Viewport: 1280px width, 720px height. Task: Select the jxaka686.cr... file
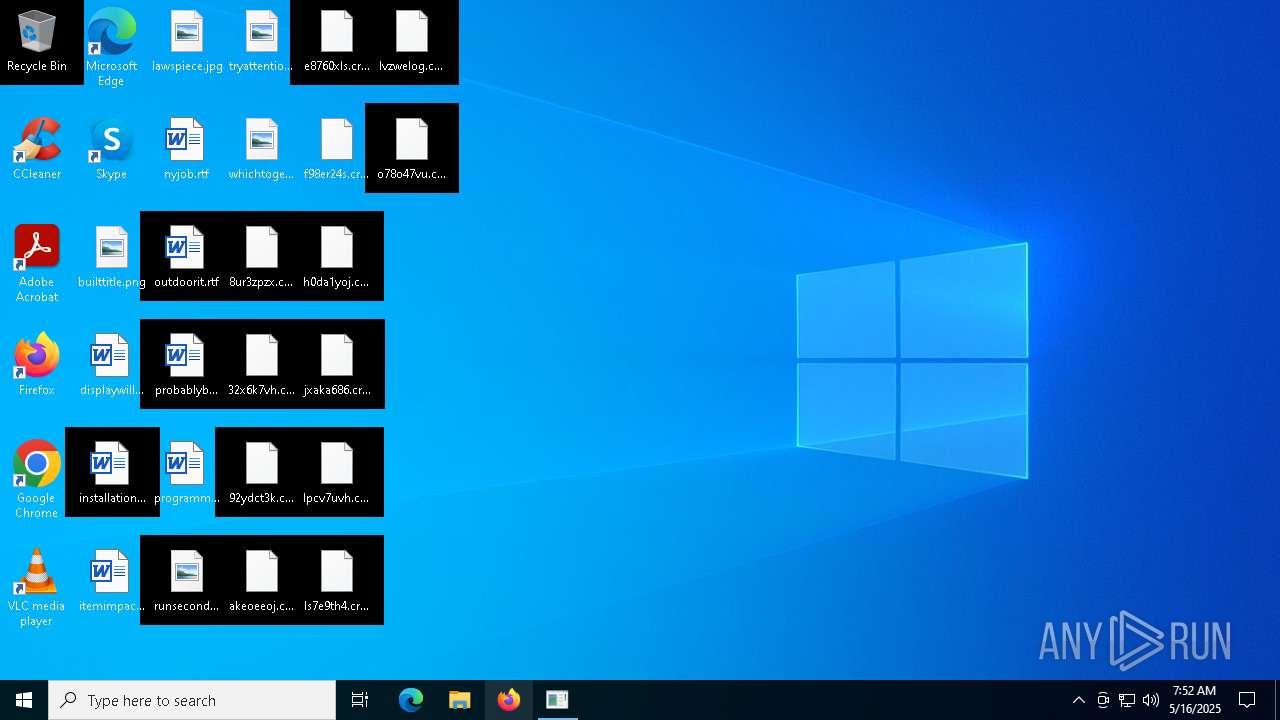click(x=337, y=366)
